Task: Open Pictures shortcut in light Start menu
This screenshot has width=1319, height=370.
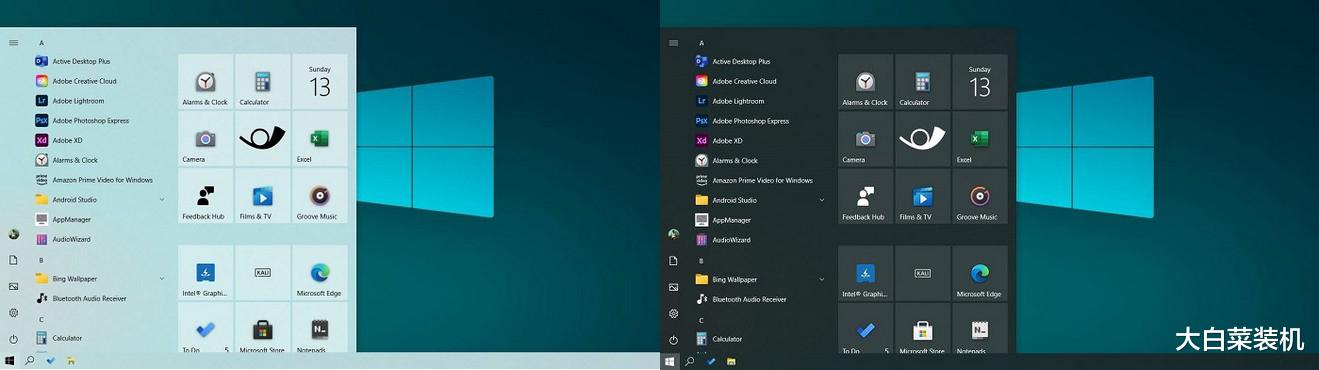Action: tap(13, 286)
